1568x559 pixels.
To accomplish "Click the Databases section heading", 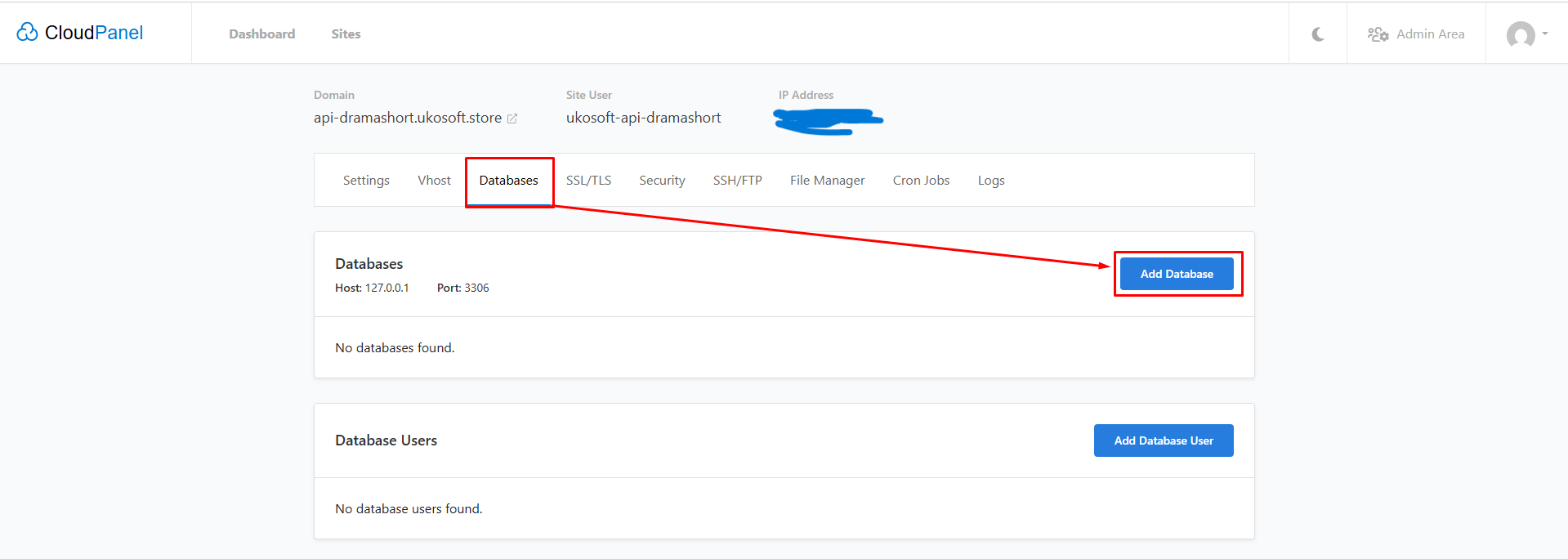I will pos(369,264).
